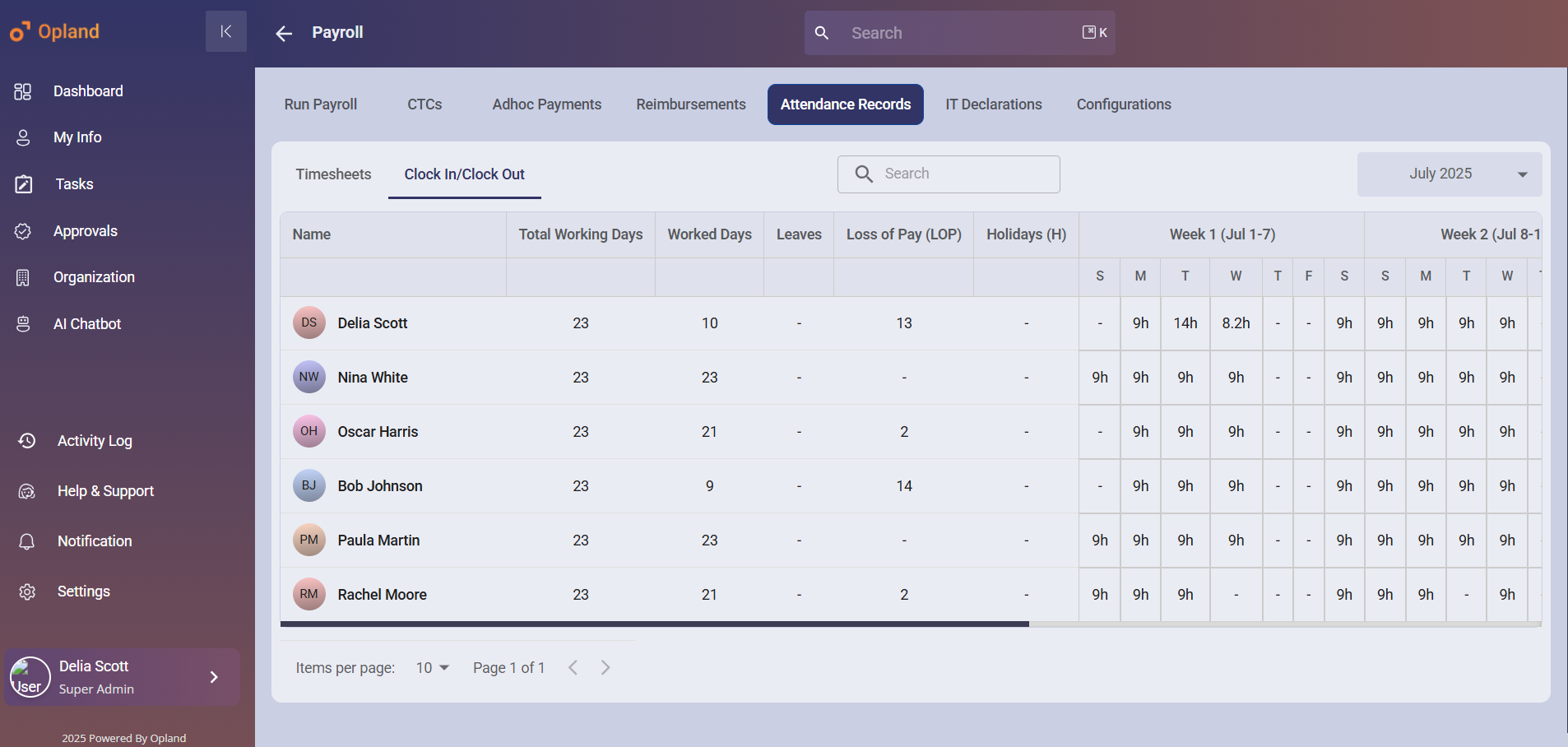1568x747 pixels.
Task: Click Delia Scott's 8.2h Wednesday cell
Action: tap(1236, 323)
